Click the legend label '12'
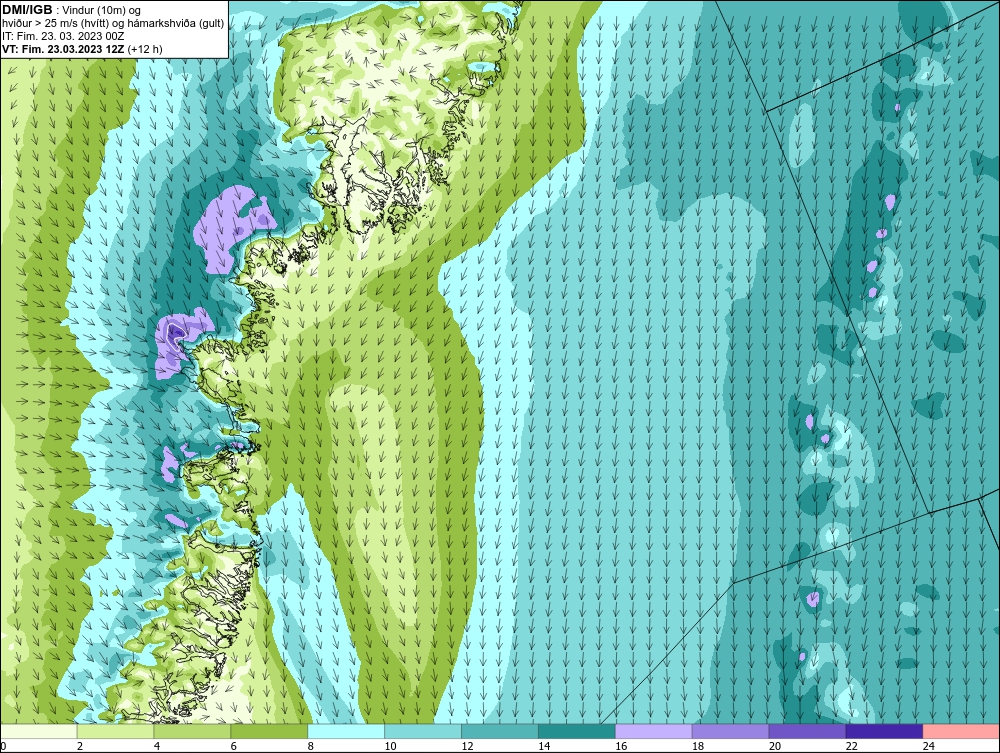 [467, 746]
